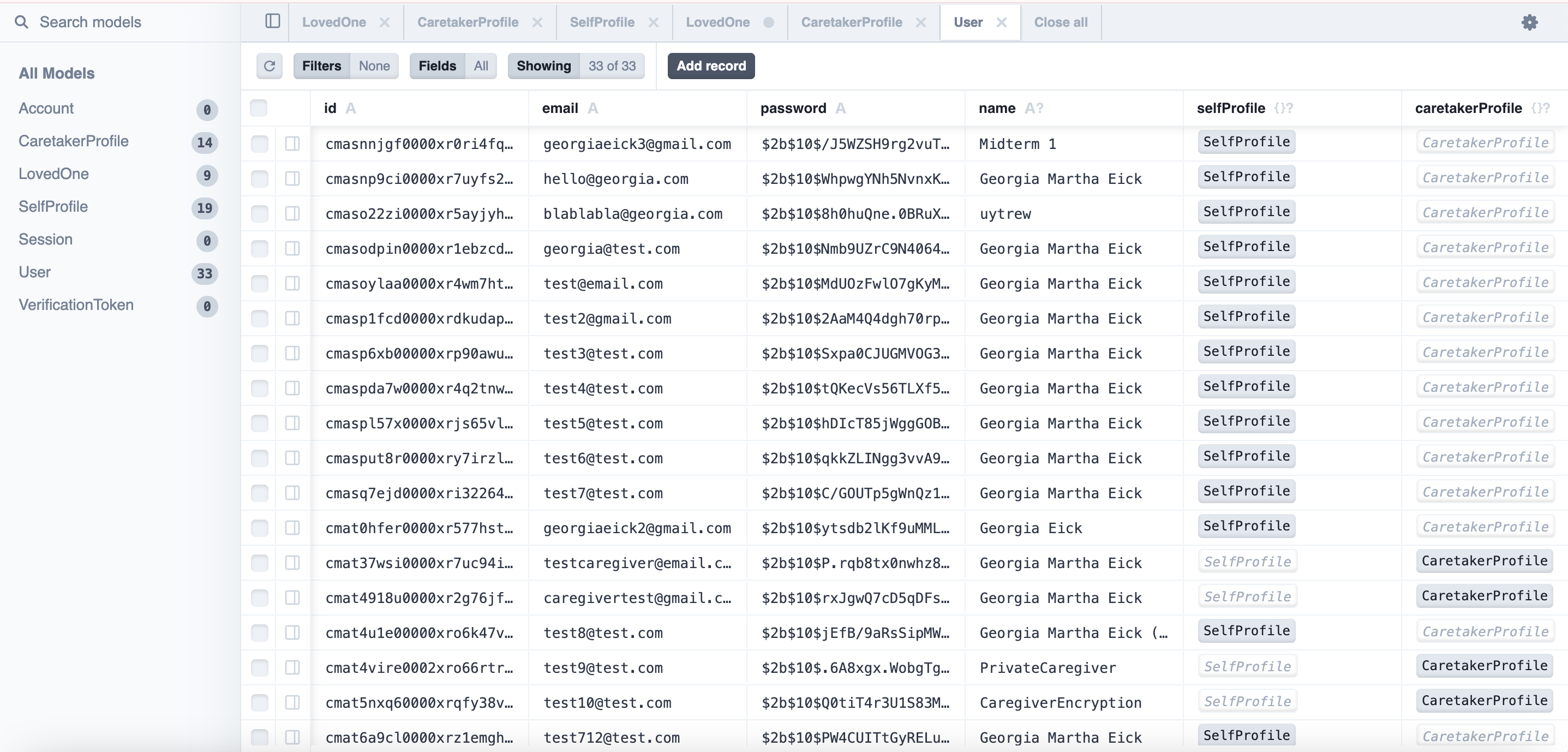Screen dimensions: 1568x752
Task: Open record panel for georgiaeick3@gmail.com row
Action: [292, 144]
